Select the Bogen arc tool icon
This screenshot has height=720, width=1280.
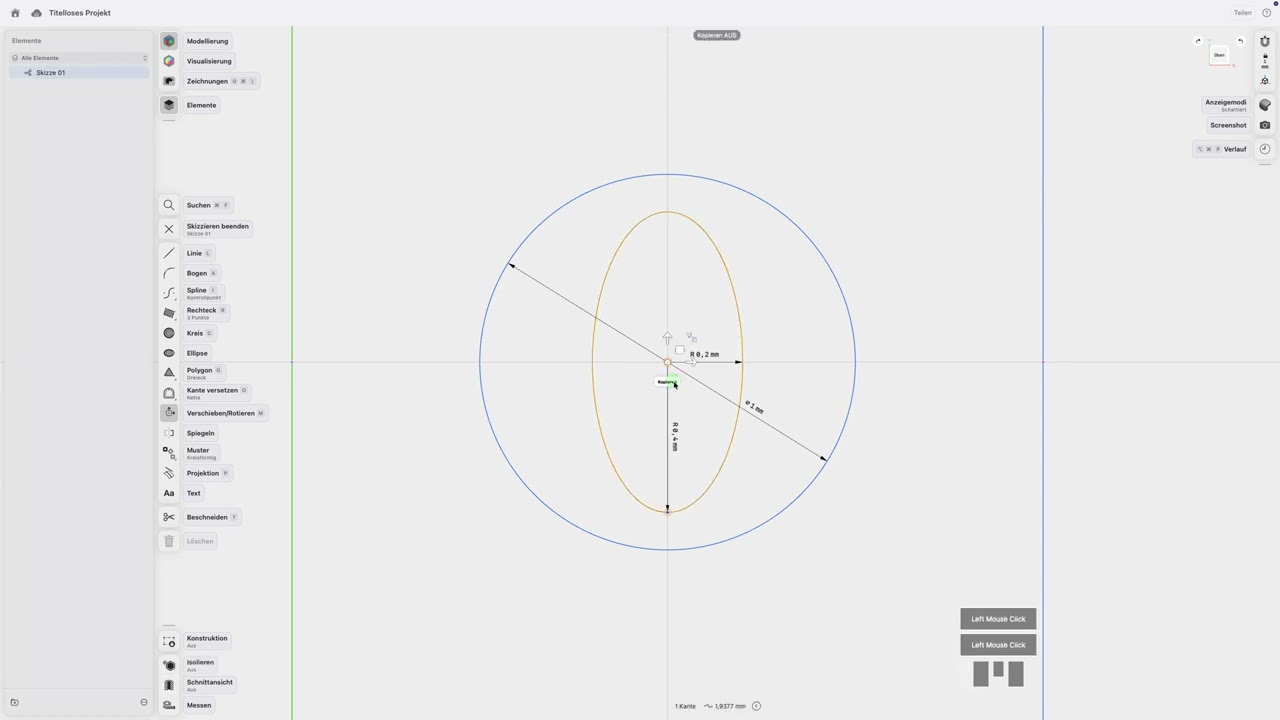pyautogui.click(x=169, y=273)
